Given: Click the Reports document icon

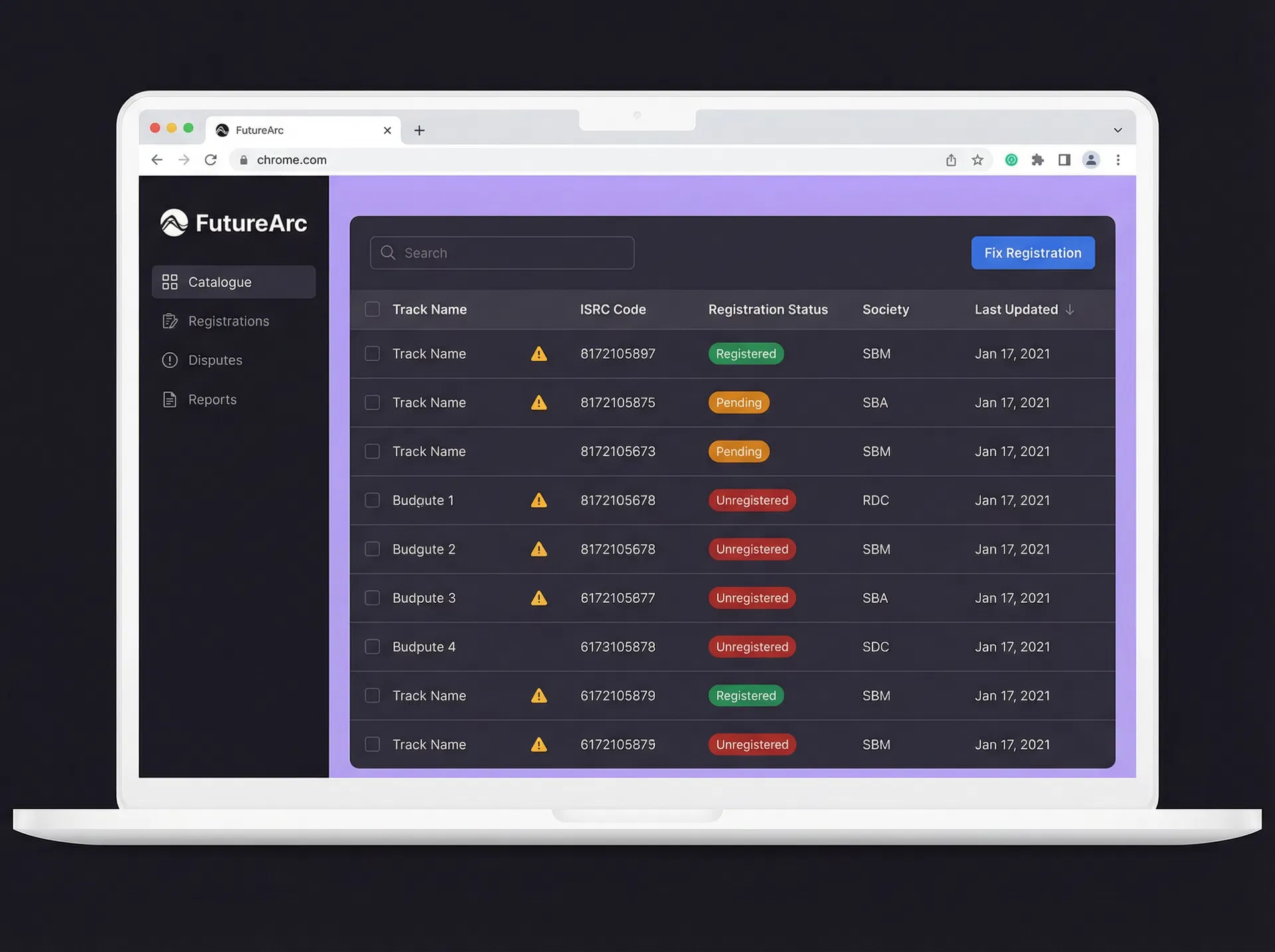Looking at the screenshot, I should point(170,399).
